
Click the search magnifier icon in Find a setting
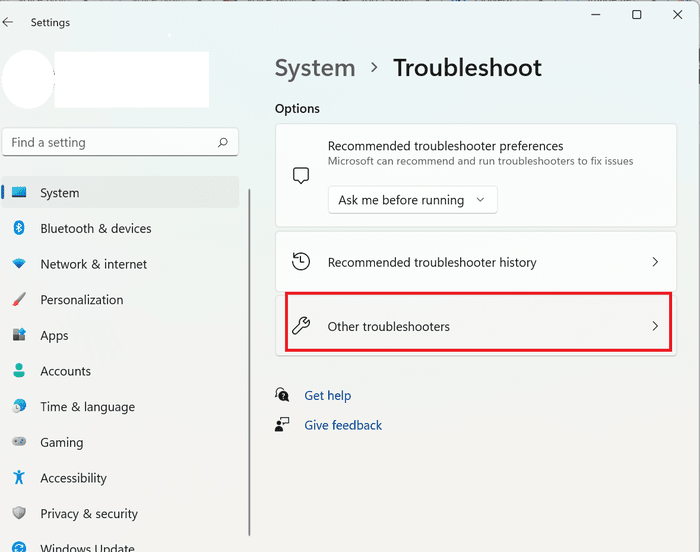point(223,142)
